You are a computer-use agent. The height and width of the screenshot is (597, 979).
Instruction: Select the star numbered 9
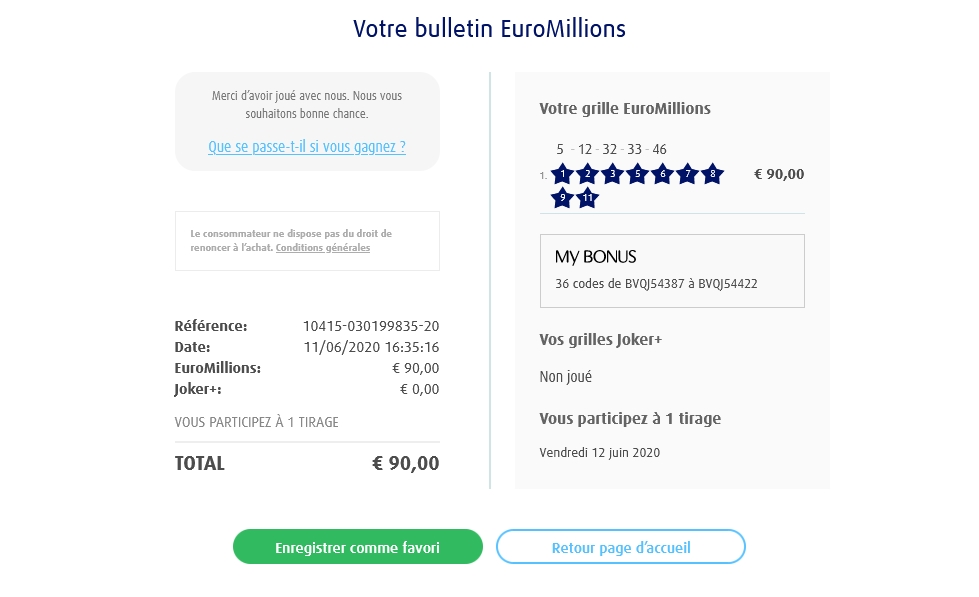[x=563, y=198]
